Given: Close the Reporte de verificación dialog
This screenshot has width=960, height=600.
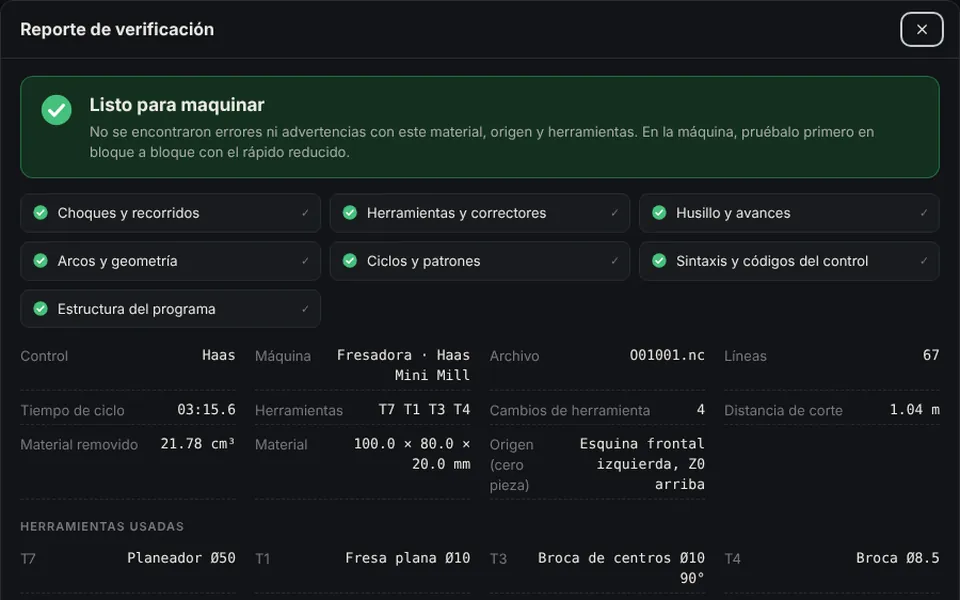Looking at the screenshot, I should (x=921, y=29).
